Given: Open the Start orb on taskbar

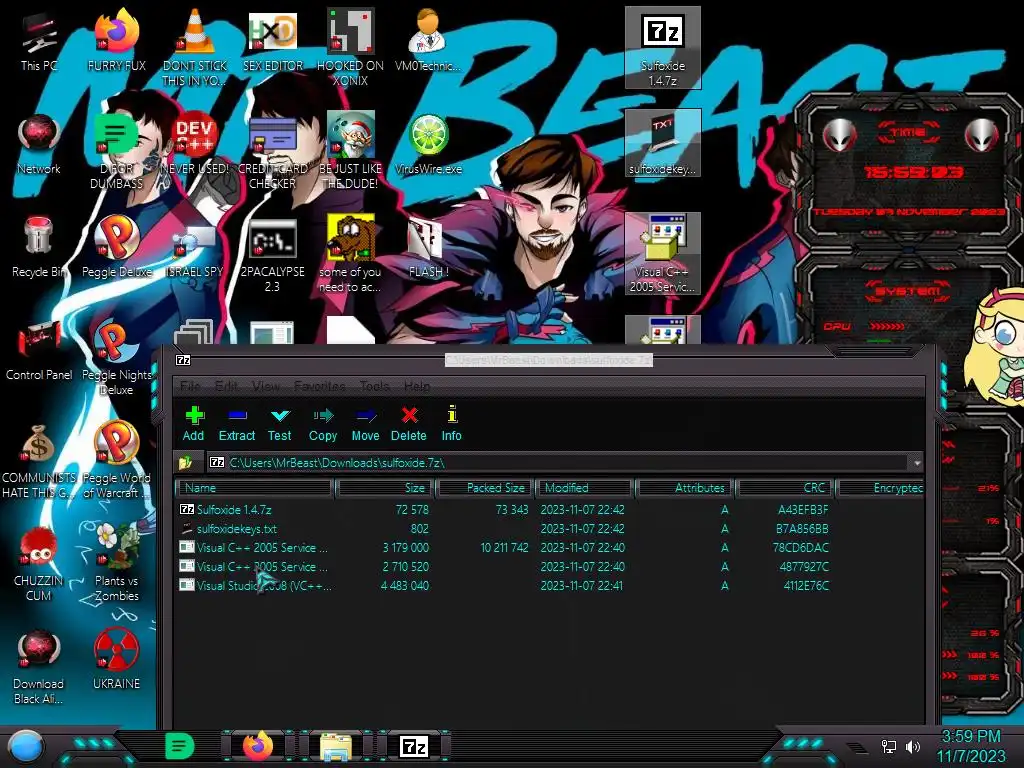Looking at the screenshot, I should [25, 746].
